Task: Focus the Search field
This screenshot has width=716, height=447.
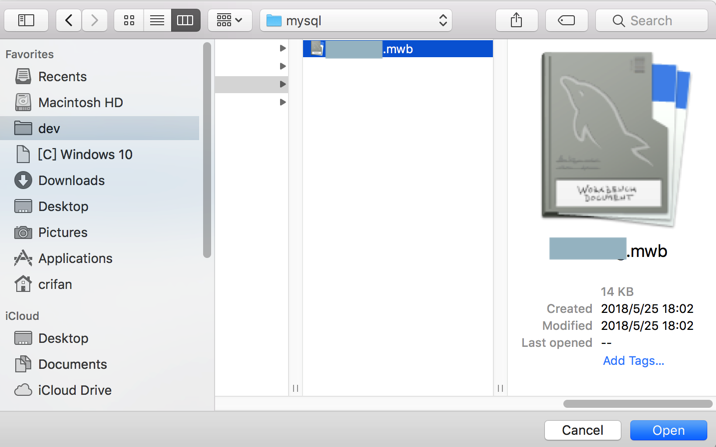Action: pos(652,21)
